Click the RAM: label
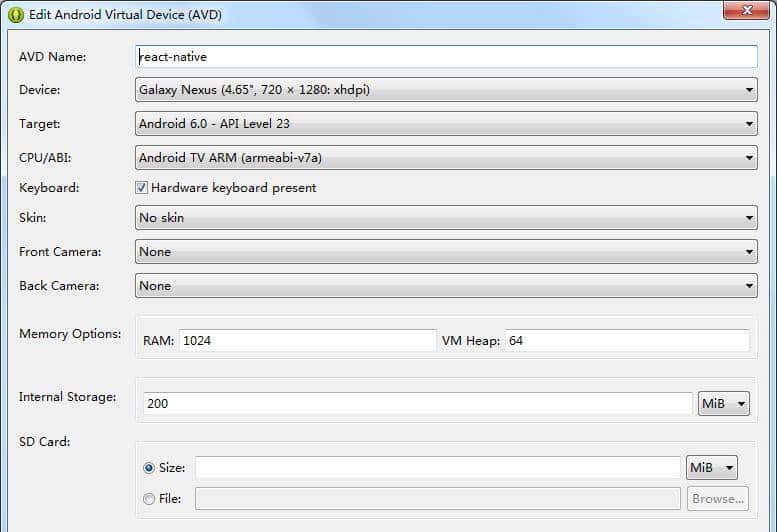The width and height of the screenshot is (777, 532). pyautogui.click(x=159, y=341)
